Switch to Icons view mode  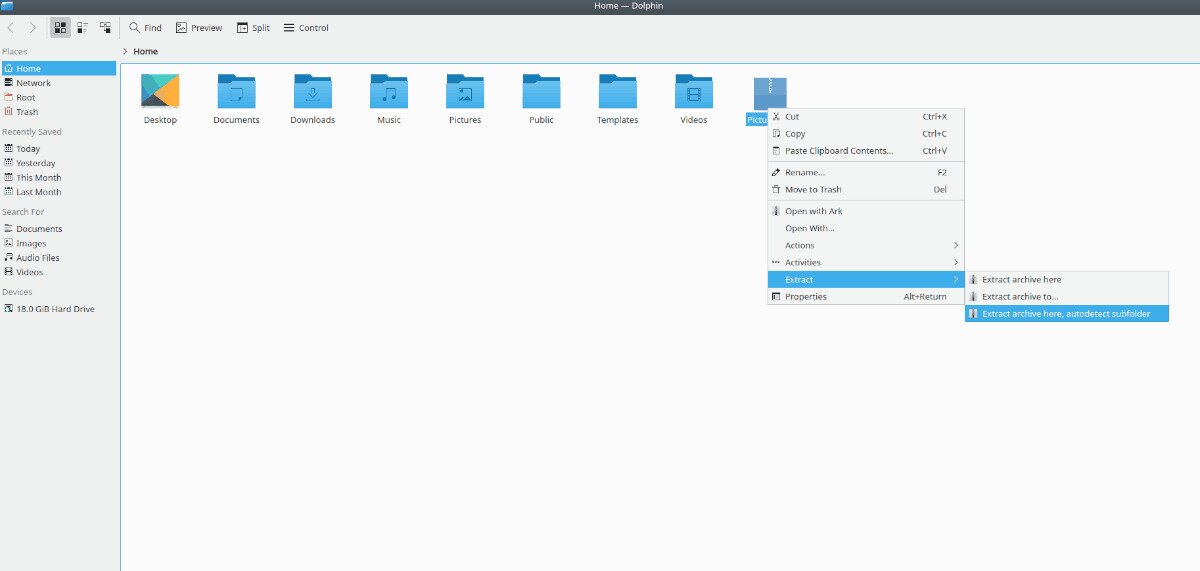click(61, 28)
